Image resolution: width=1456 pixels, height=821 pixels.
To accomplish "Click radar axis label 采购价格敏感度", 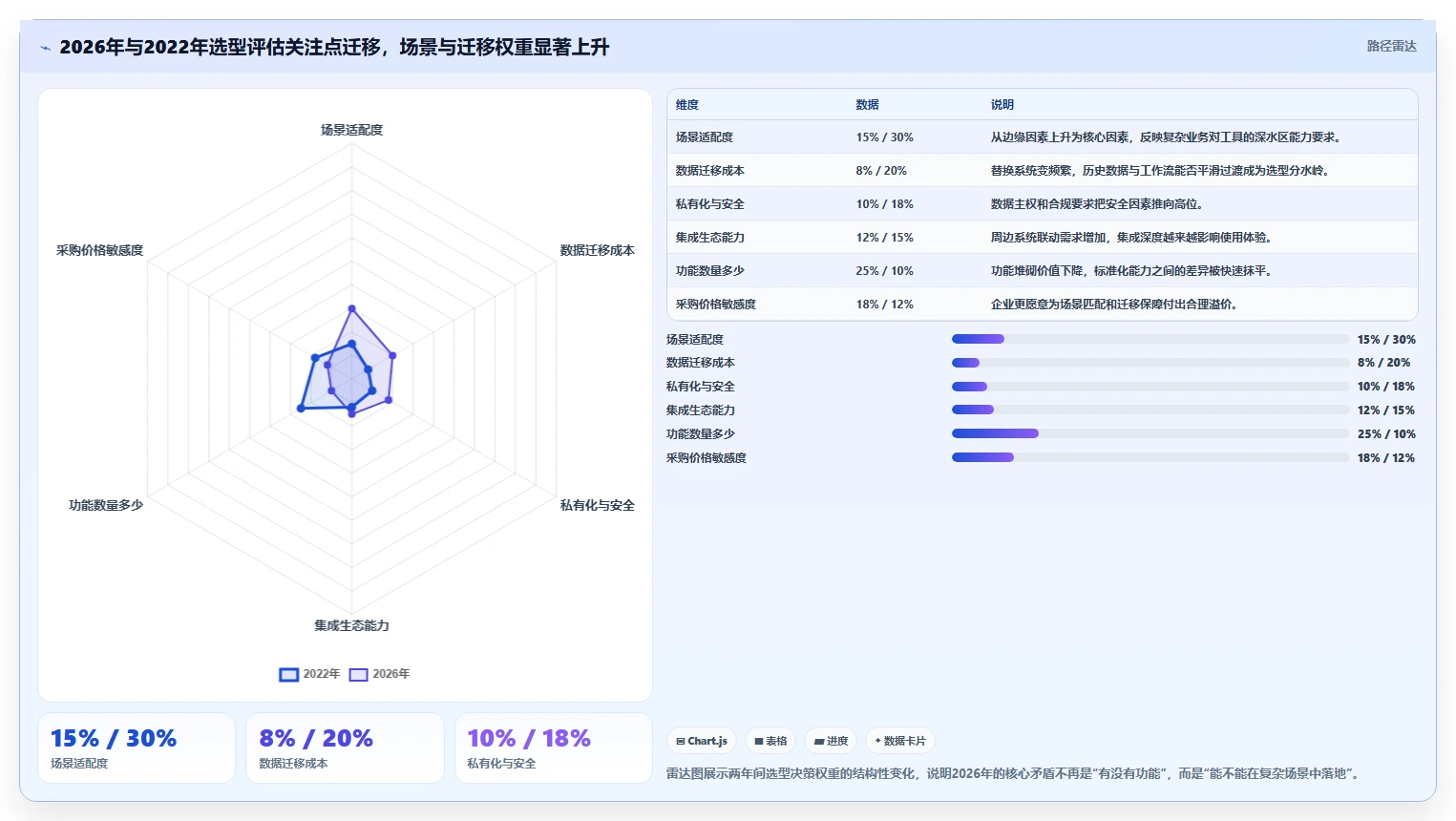I will click(x=99, y=250).
